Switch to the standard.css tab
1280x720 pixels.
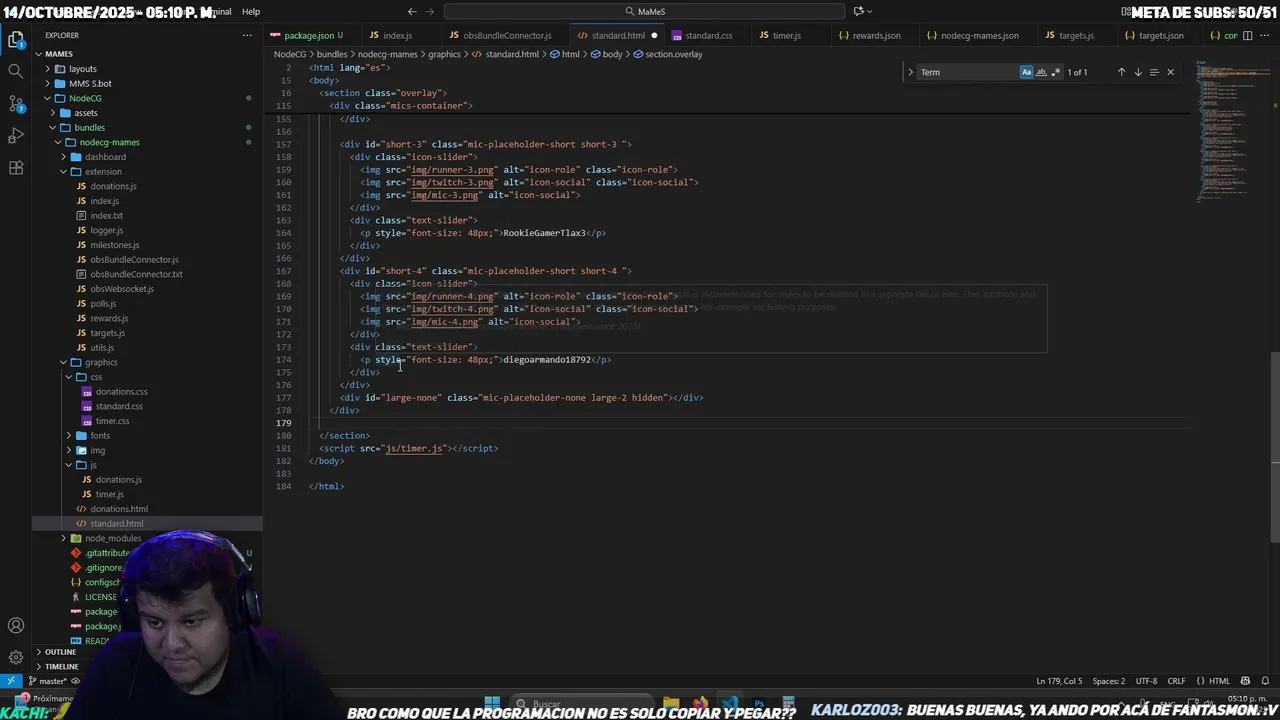pyautogui.click(x=709, y=35)
